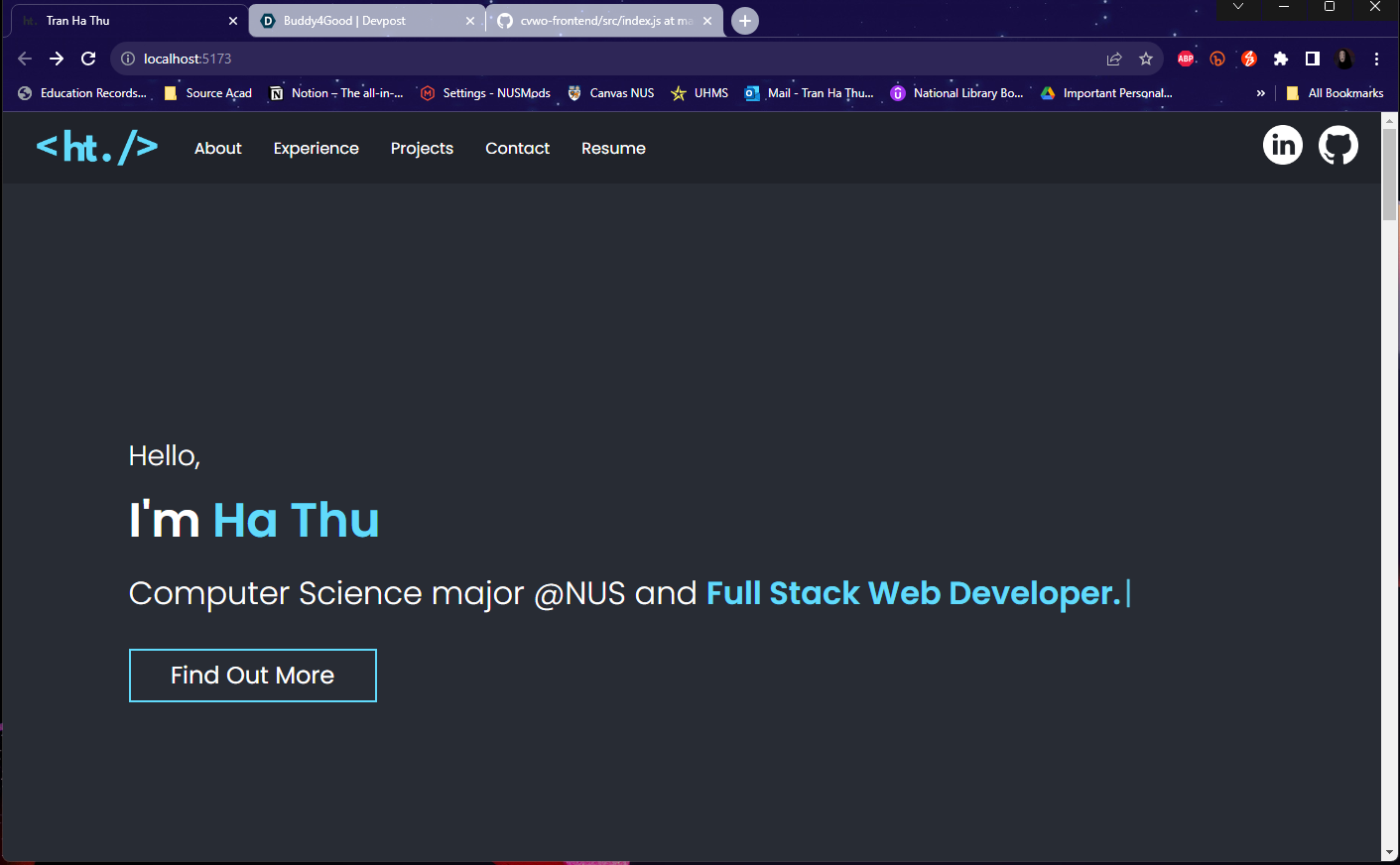Open the Education Records bookmark
The height and width of the screenshot is (865, 1400).
pyautogui.click(x=82, y=93)
